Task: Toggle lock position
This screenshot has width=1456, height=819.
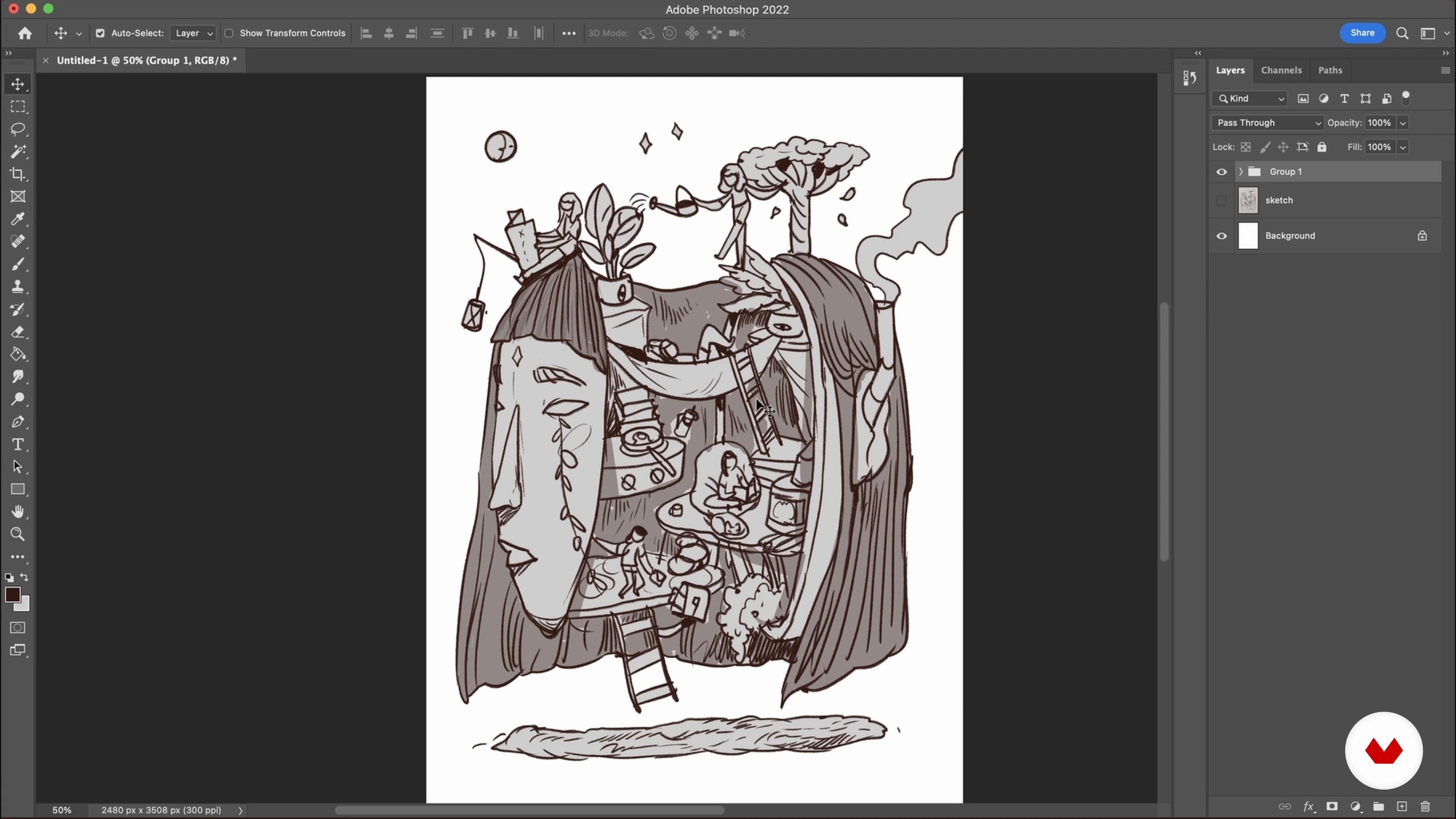Action: (x=1283, y=147)
